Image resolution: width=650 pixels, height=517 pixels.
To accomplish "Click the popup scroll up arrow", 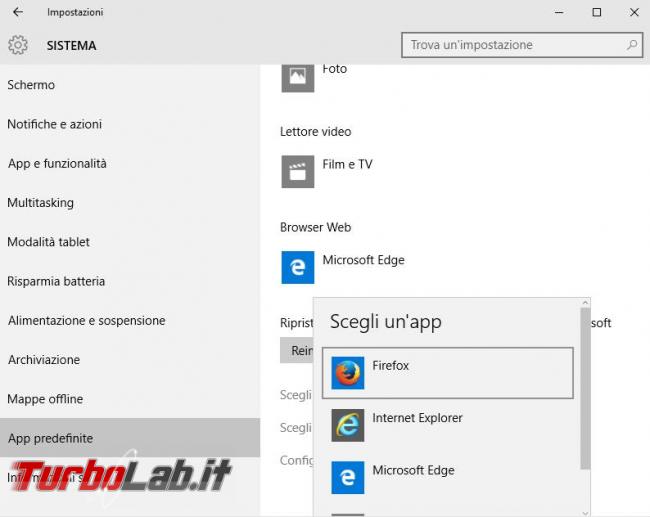I will click(585, 303).
